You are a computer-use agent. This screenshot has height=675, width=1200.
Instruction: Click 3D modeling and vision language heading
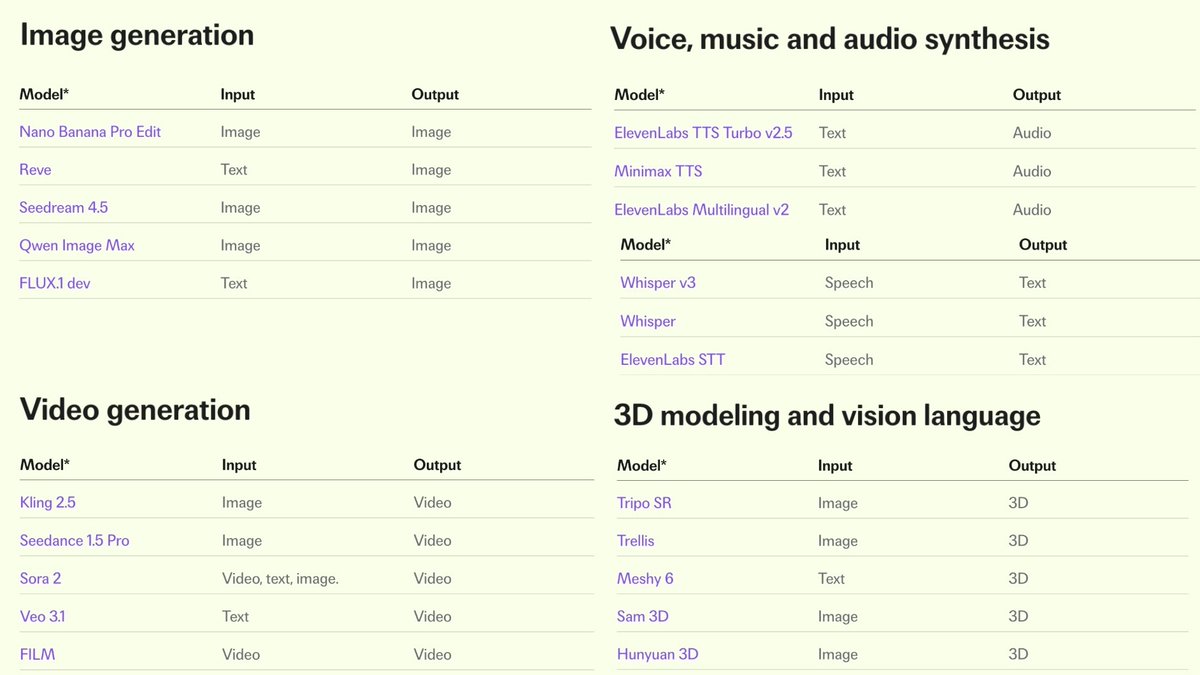[x=827, y=416]
